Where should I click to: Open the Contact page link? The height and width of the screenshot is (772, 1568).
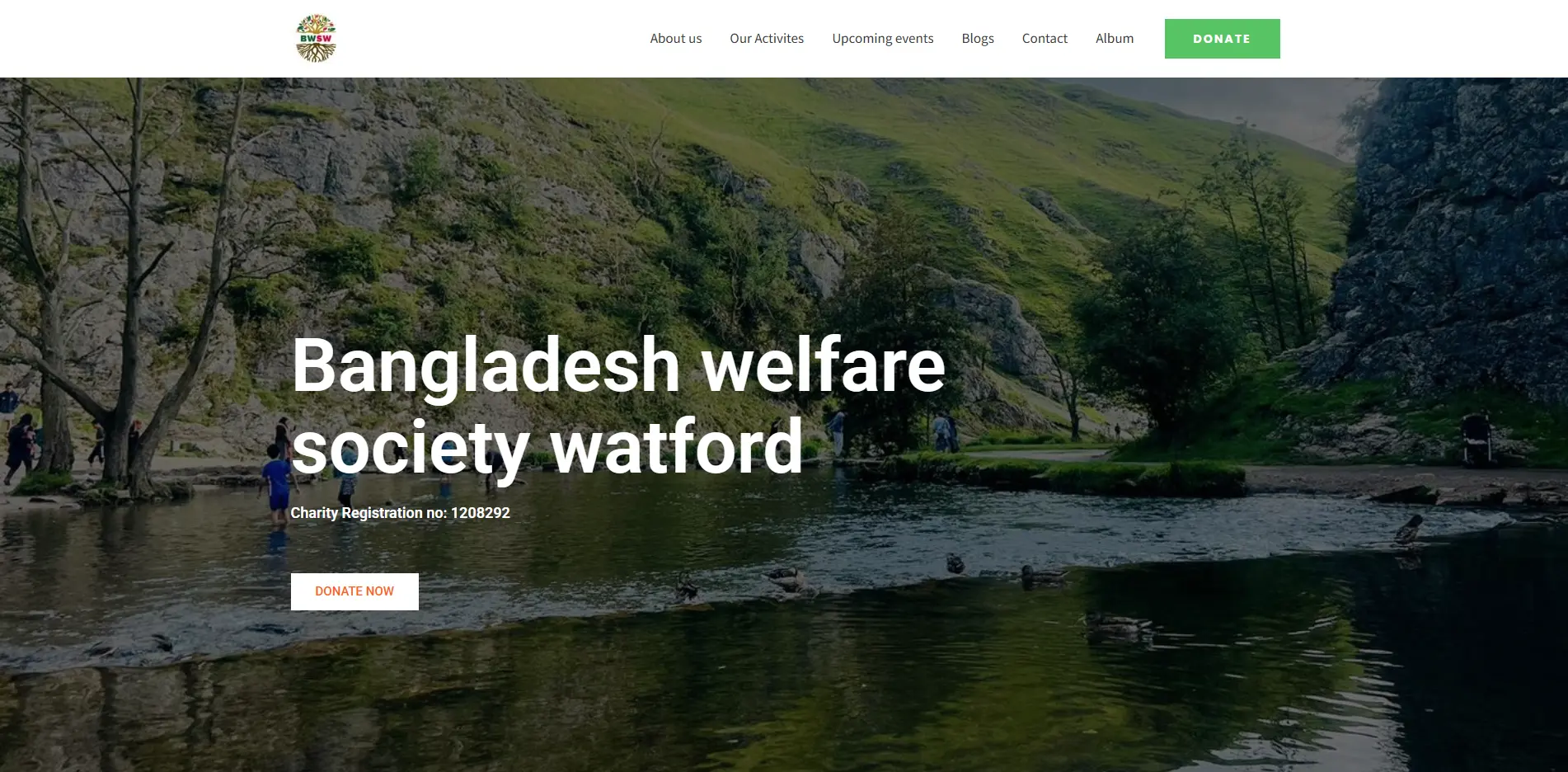click(1045, 39)
